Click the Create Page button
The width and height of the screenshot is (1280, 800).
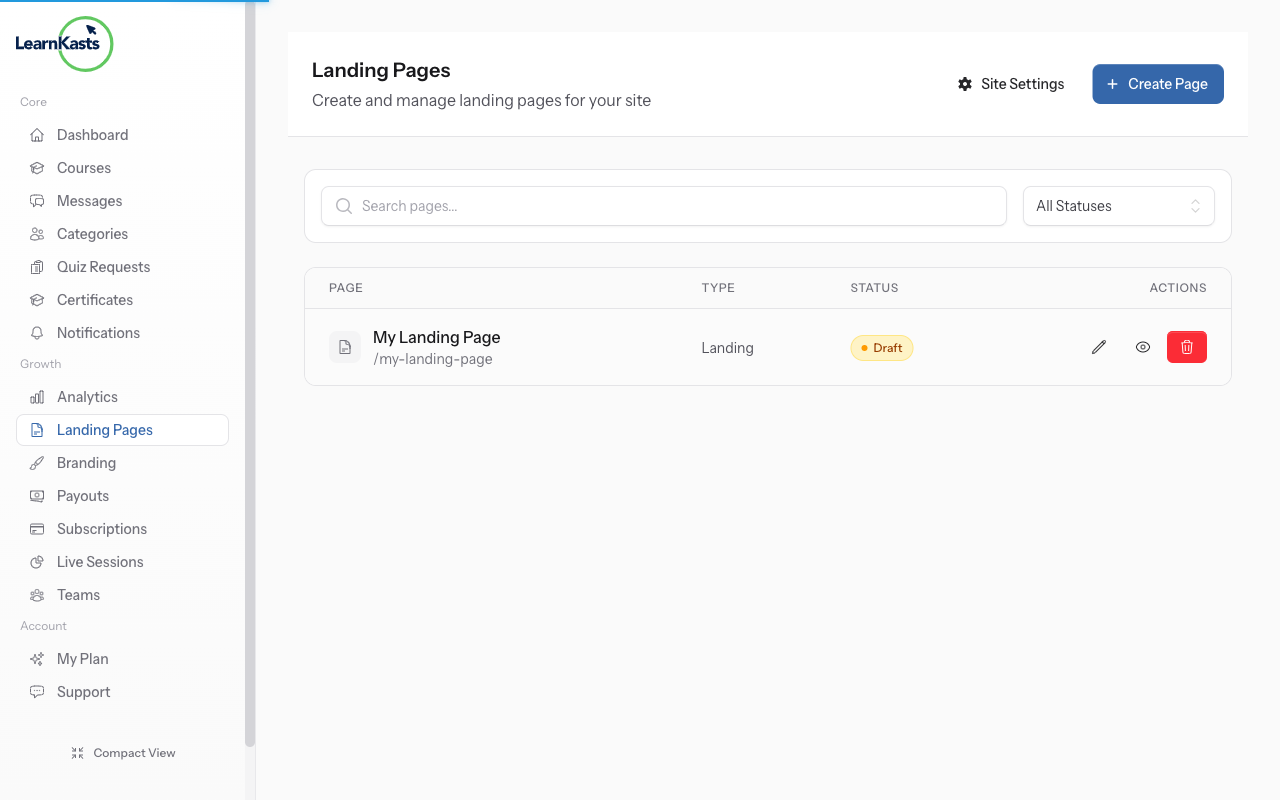[1157, 84]
